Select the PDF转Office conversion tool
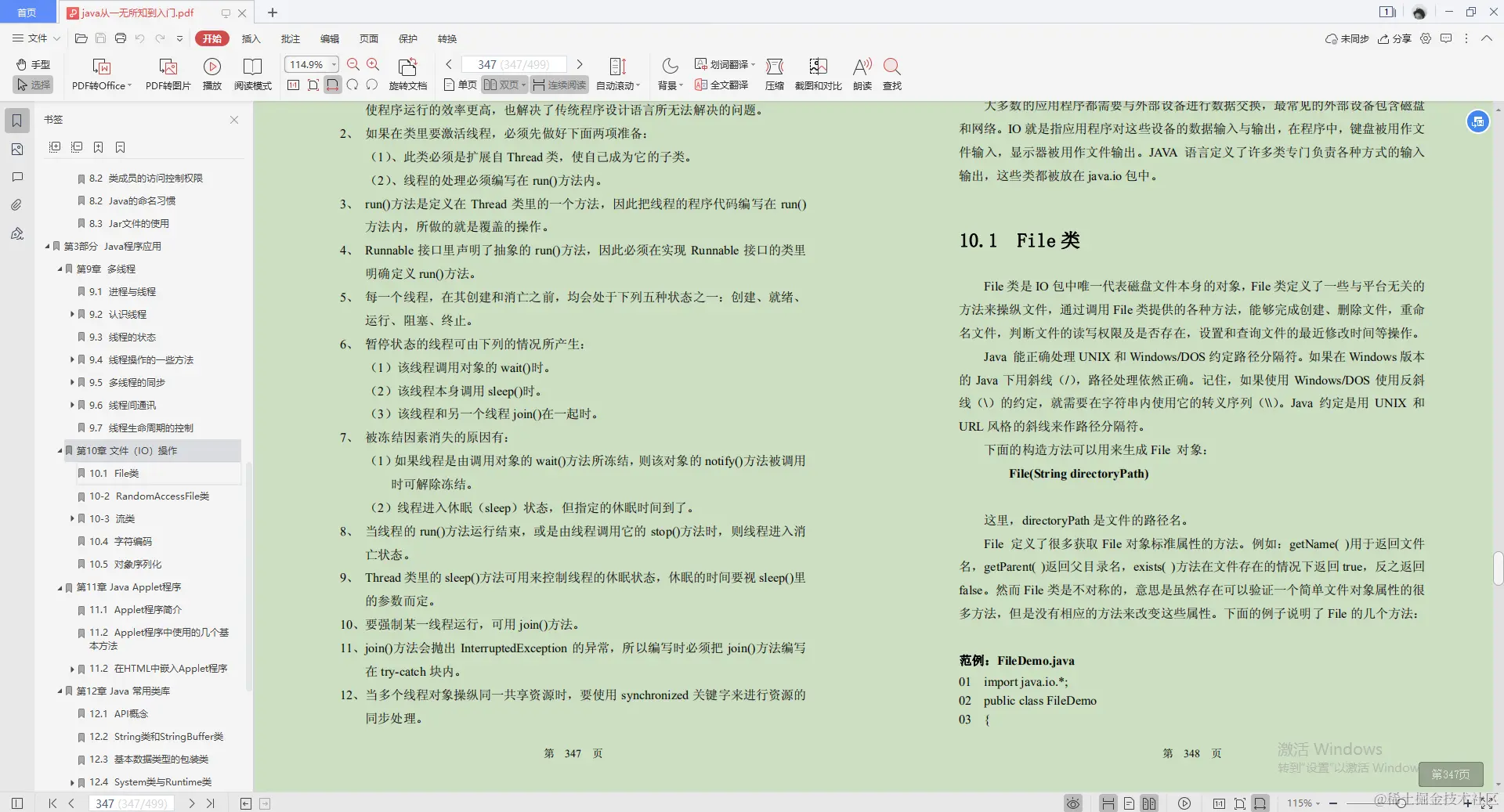Screen dimensions: 1504x812 coord(100,73)
